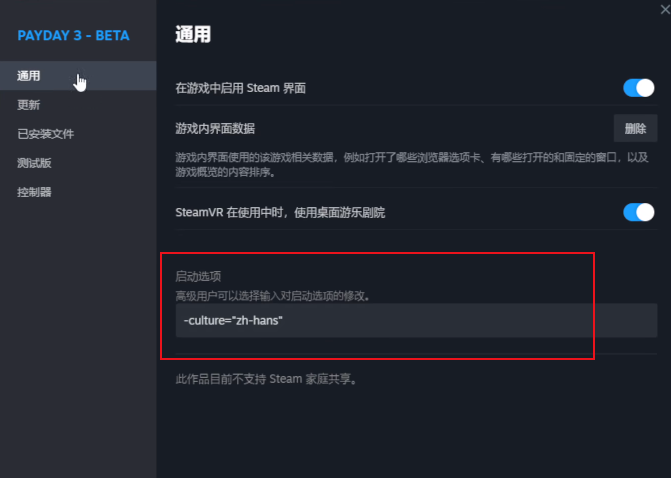Click the 高级用户 launch options hint text
671x478 pixels.
coord(272,295)
